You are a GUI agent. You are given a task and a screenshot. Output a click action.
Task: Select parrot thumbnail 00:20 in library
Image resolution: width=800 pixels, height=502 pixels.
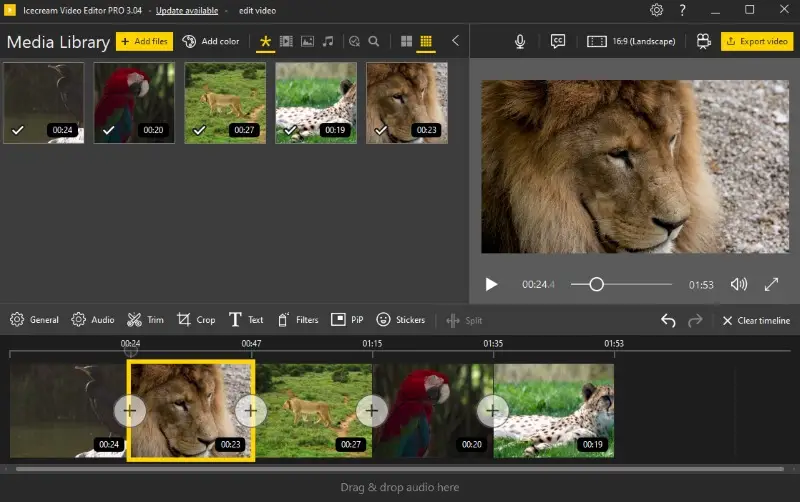tap(134, 103)
